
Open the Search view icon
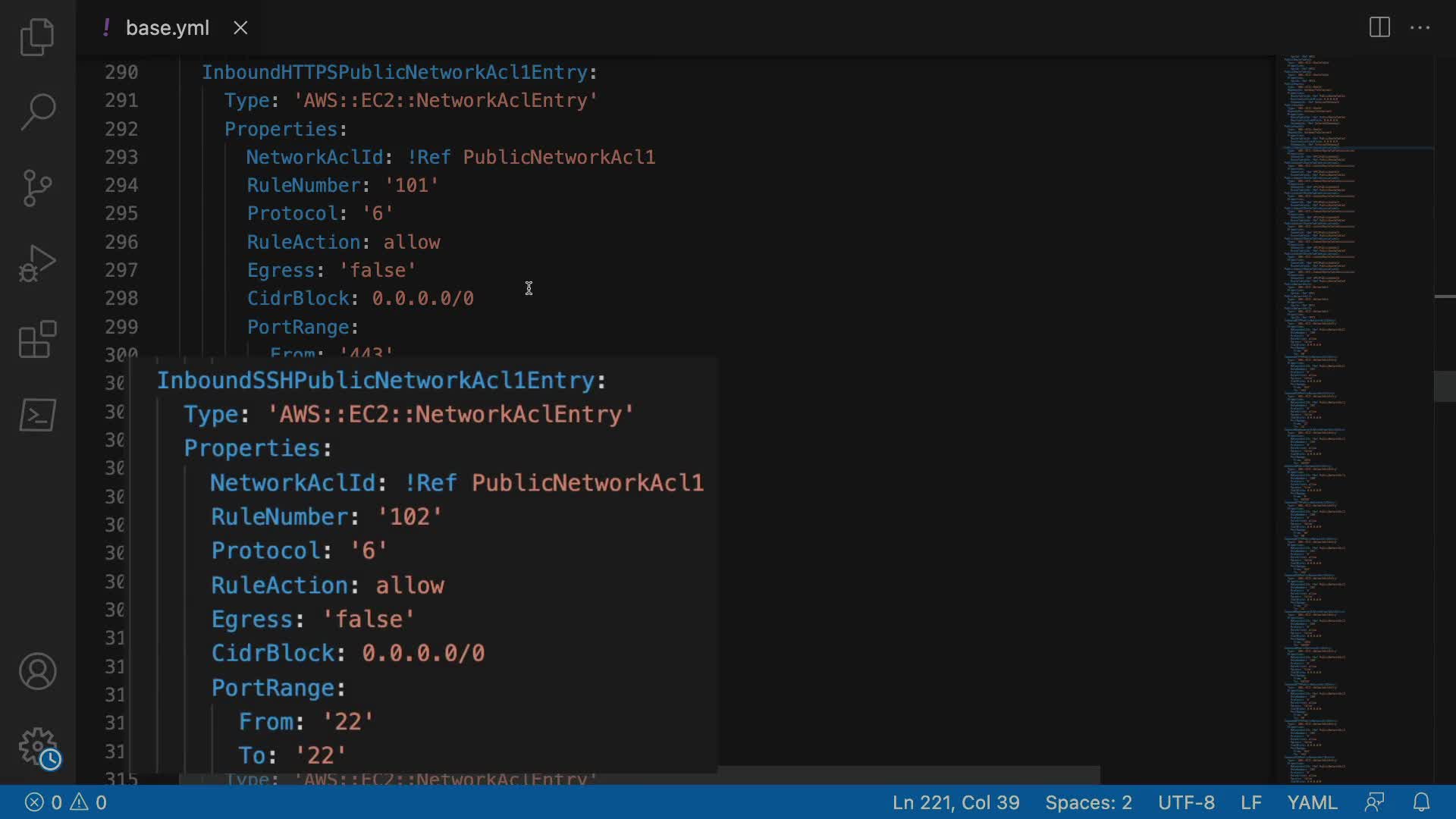(37, 112)
